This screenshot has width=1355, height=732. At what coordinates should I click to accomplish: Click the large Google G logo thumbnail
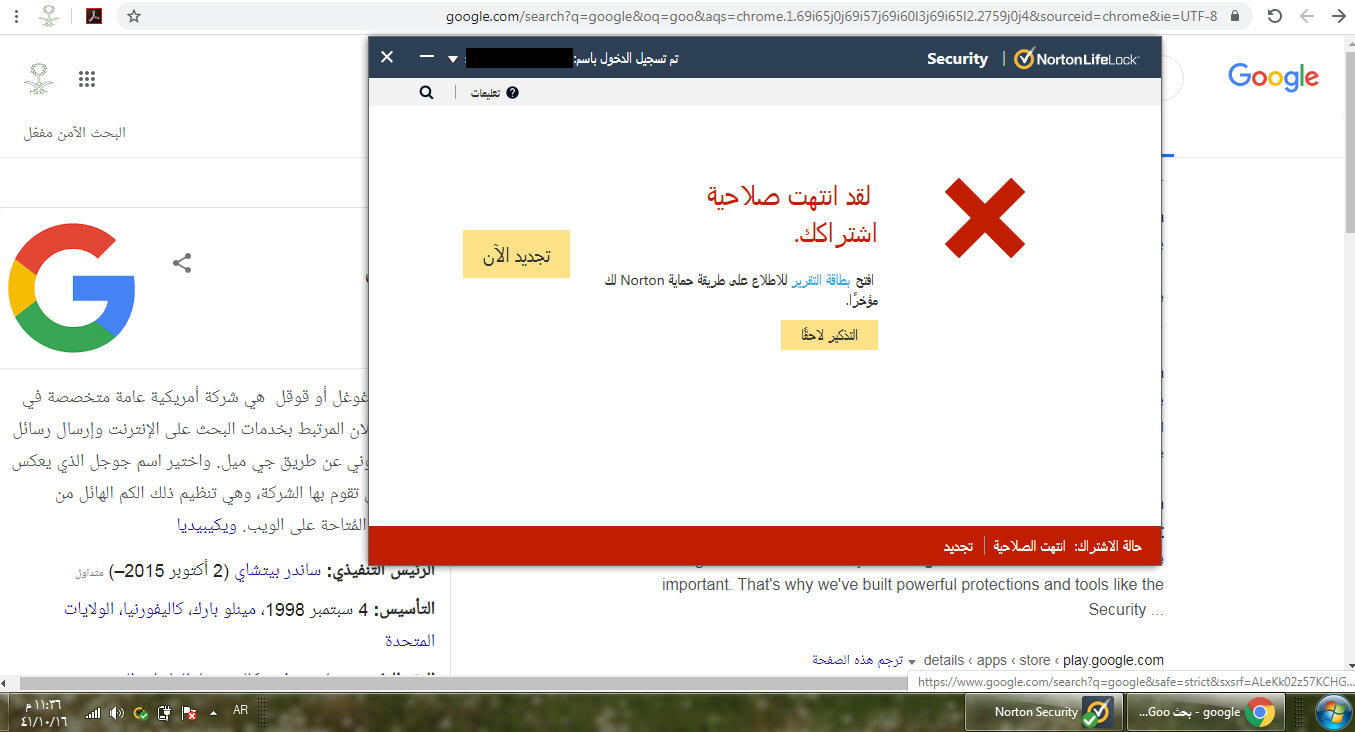pos(71,289)
